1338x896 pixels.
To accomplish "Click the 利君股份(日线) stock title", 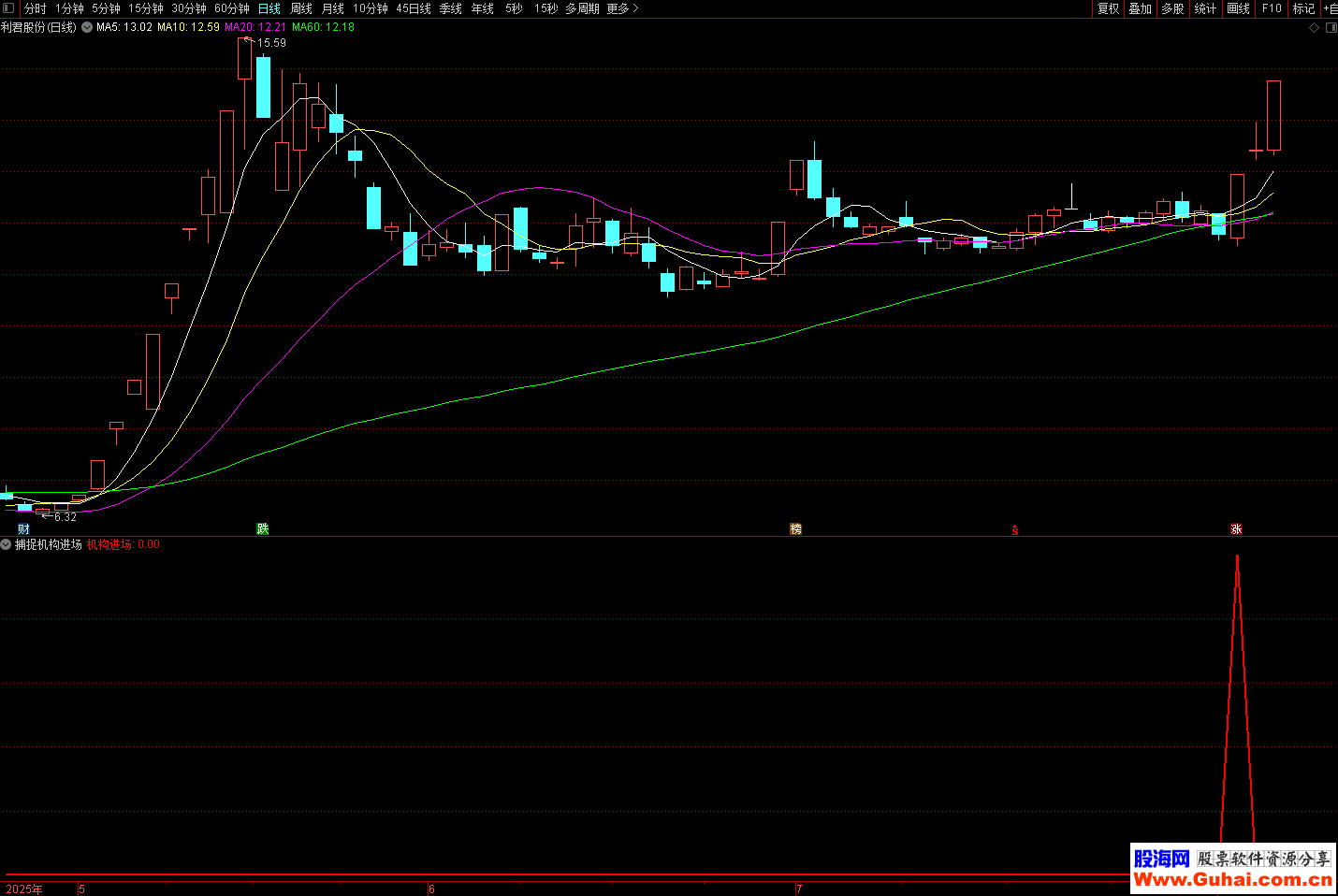I will point(39,28).
